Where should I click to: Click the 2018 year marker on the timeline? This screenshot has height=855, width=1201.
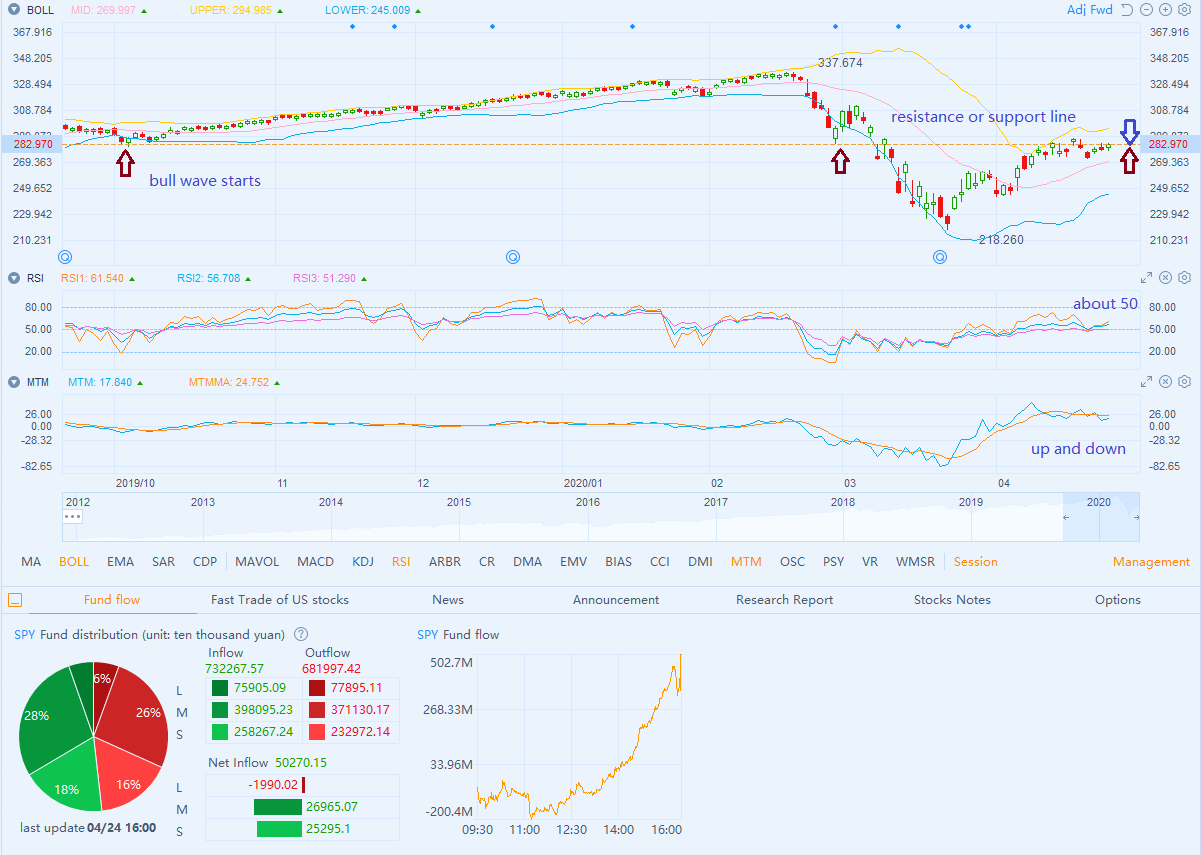pos(842,502)
